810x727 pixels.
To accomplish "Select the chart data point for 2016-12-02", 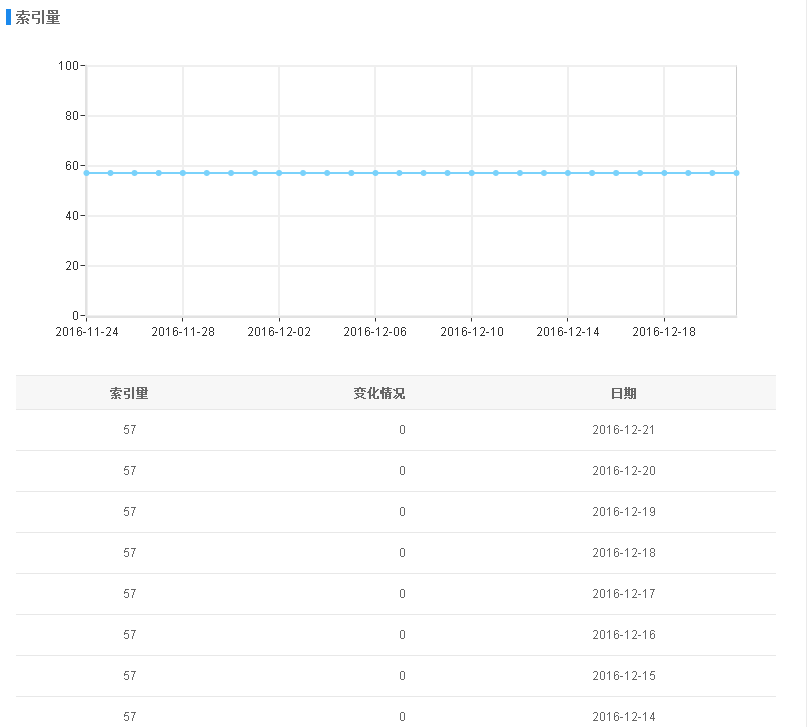I will pos(279,173).
